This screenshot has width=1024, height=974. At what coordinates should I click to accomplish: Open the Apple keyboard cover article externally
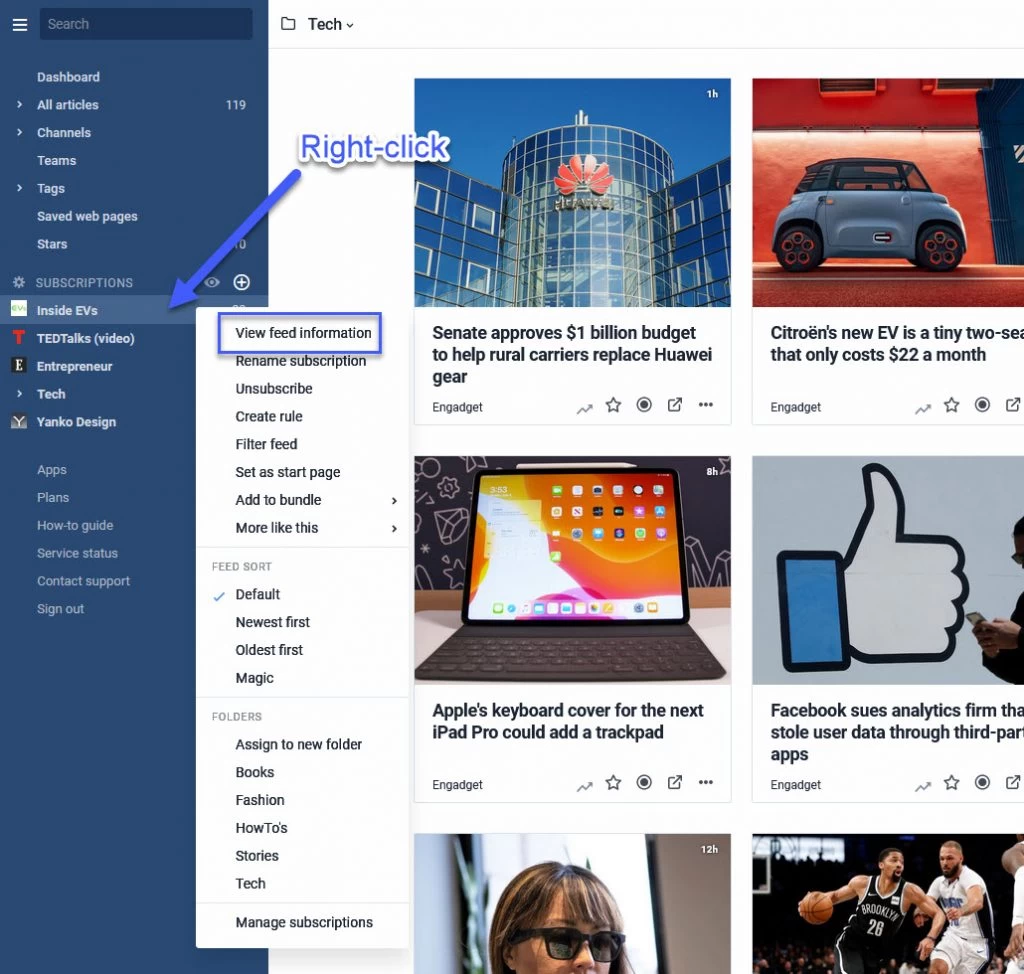tap(675, 783)
